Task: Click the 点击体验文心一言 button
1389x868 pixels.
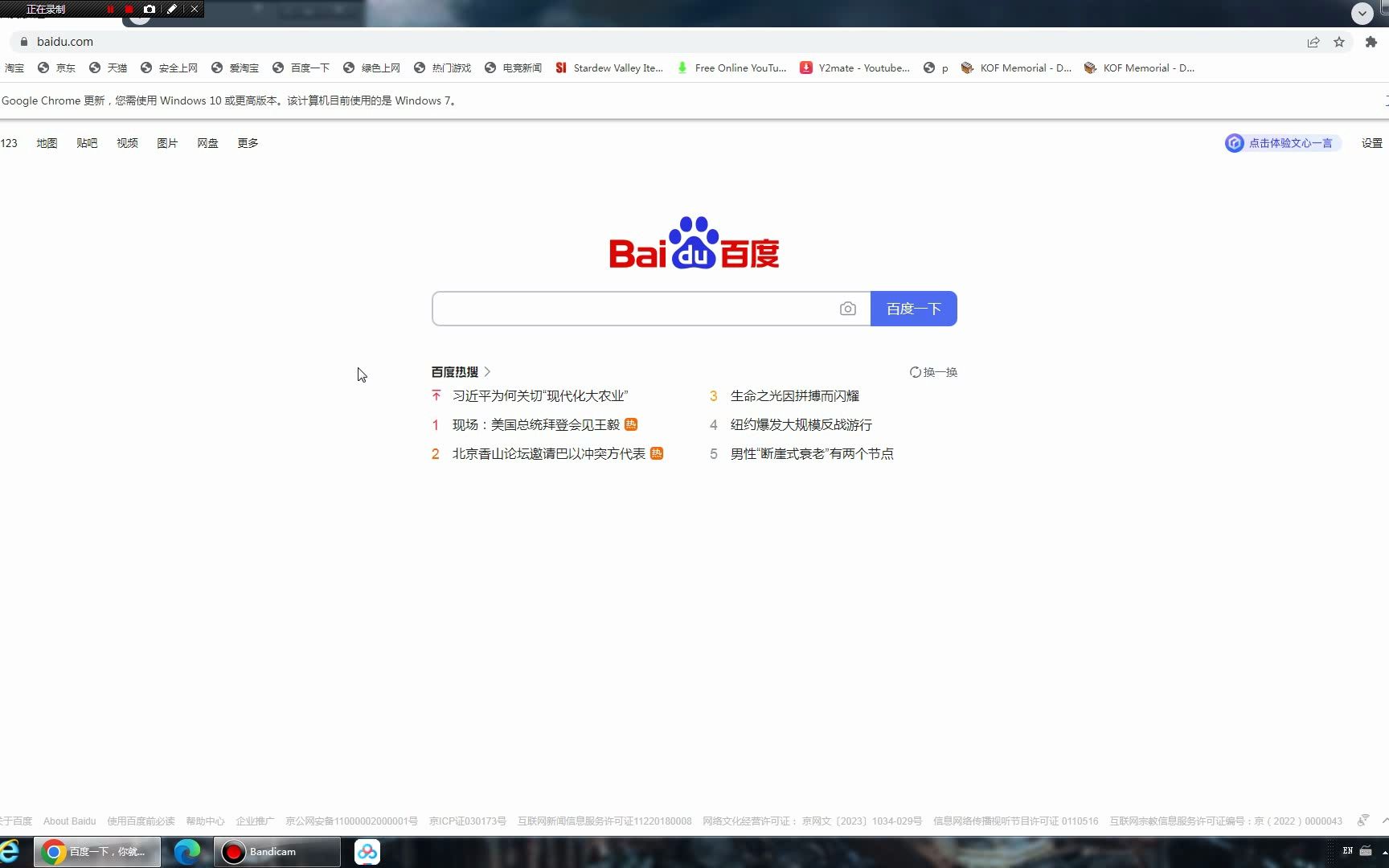Action: pyautogui.click(x=1283, y=143)
